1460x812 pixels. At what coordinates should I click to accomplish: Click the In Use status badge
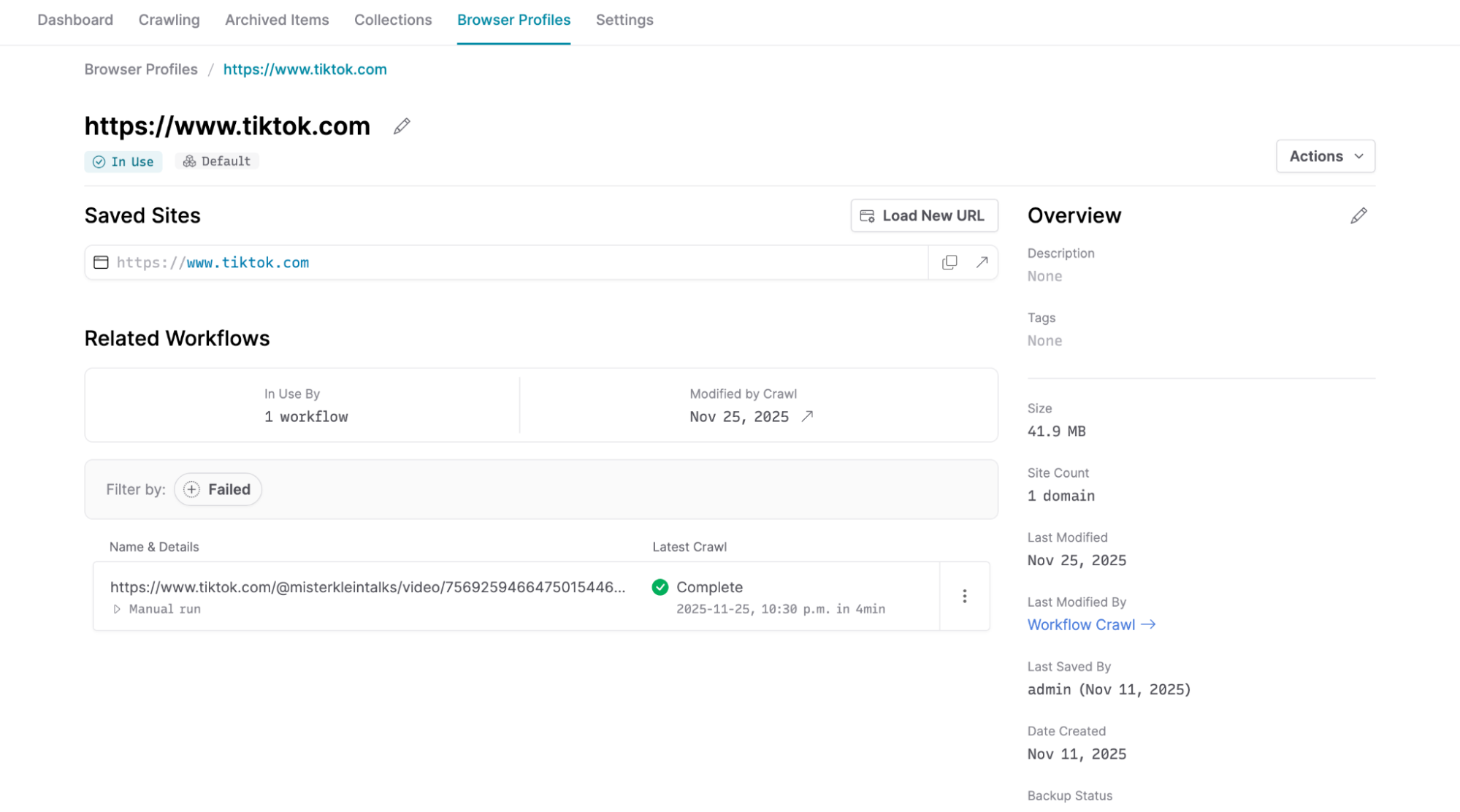tap(123, 161)
